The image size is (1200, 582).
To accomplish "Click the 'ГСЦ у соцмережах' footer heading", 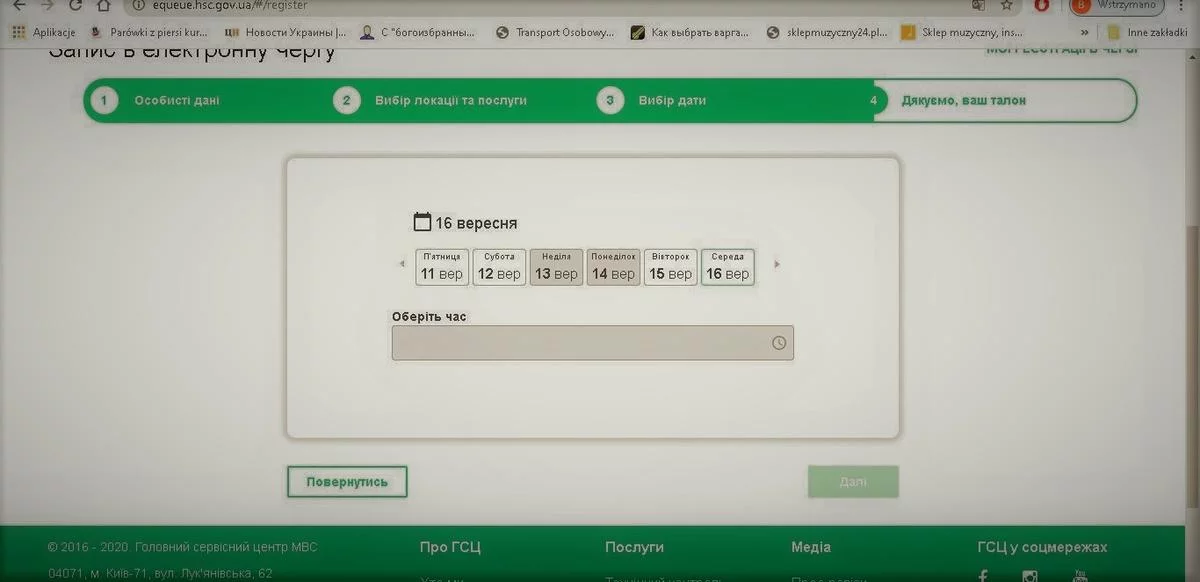I will 1042,547.
